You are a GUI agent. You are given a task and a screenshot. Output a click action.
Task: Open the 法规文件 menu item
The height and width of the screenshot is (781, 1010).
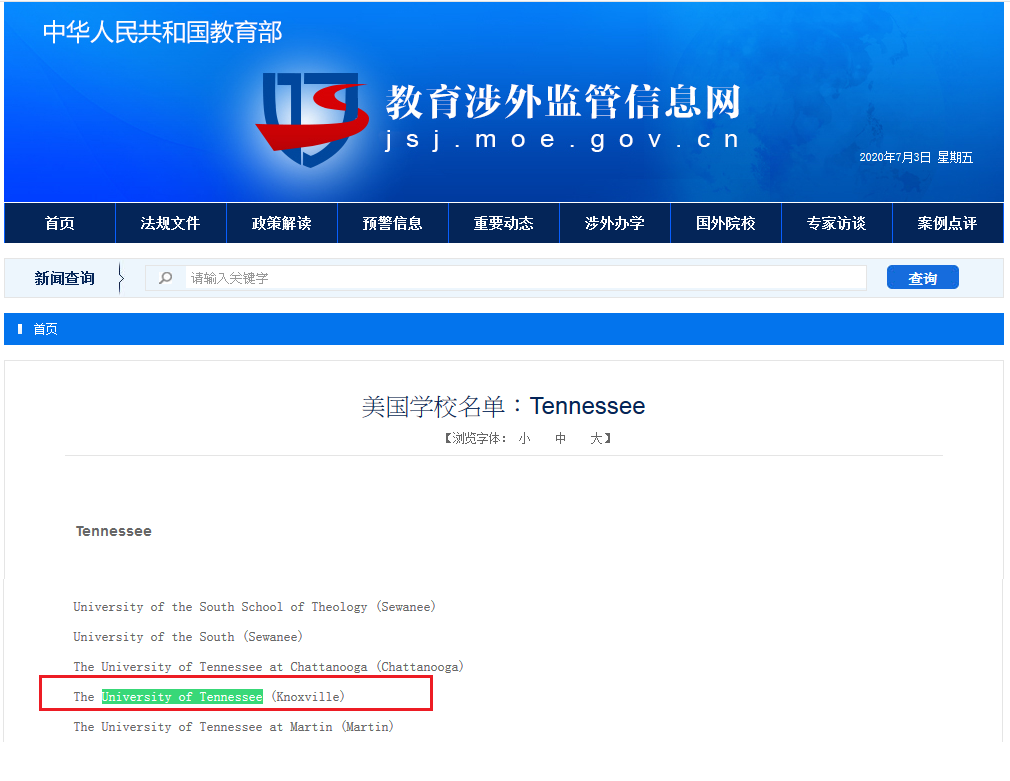click(171, 223)
